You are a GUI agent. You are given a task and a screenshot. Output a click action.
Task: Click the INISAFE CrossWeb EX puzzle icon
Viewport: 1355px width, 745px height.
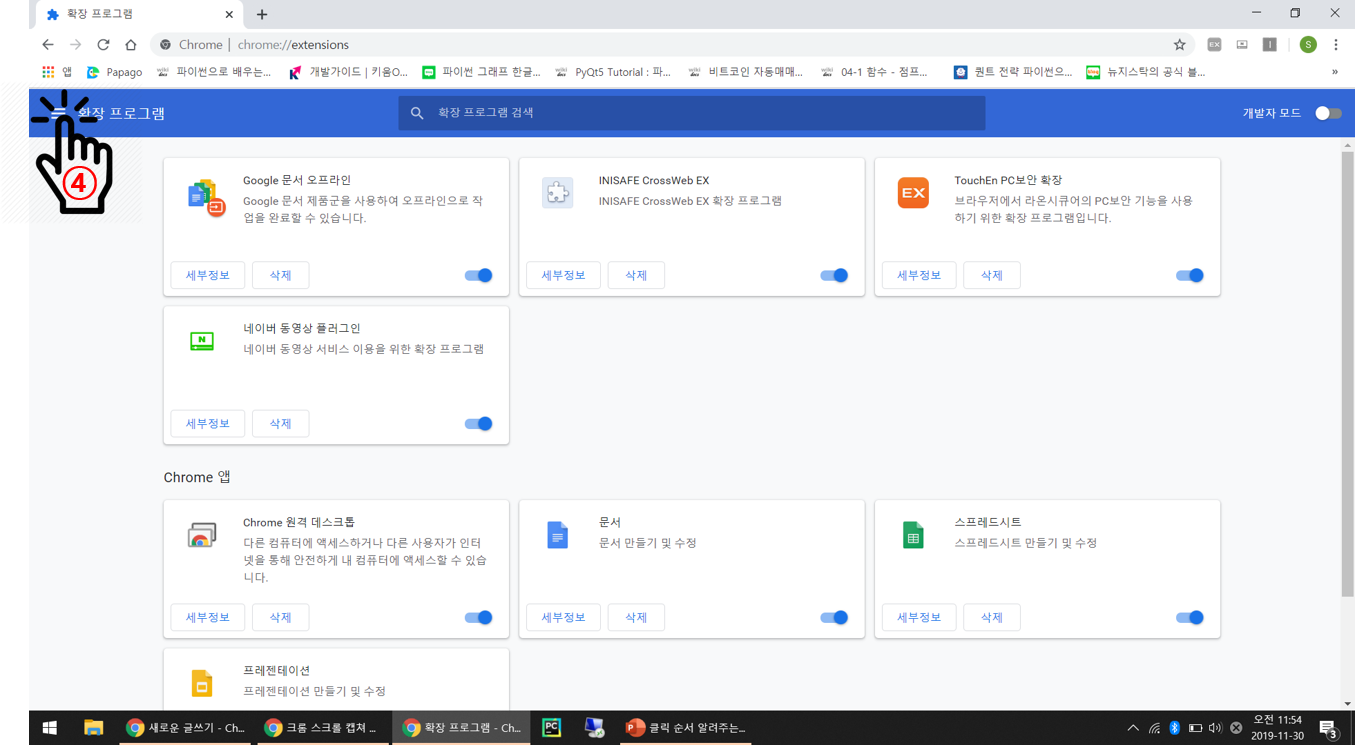tap(558, 192)
